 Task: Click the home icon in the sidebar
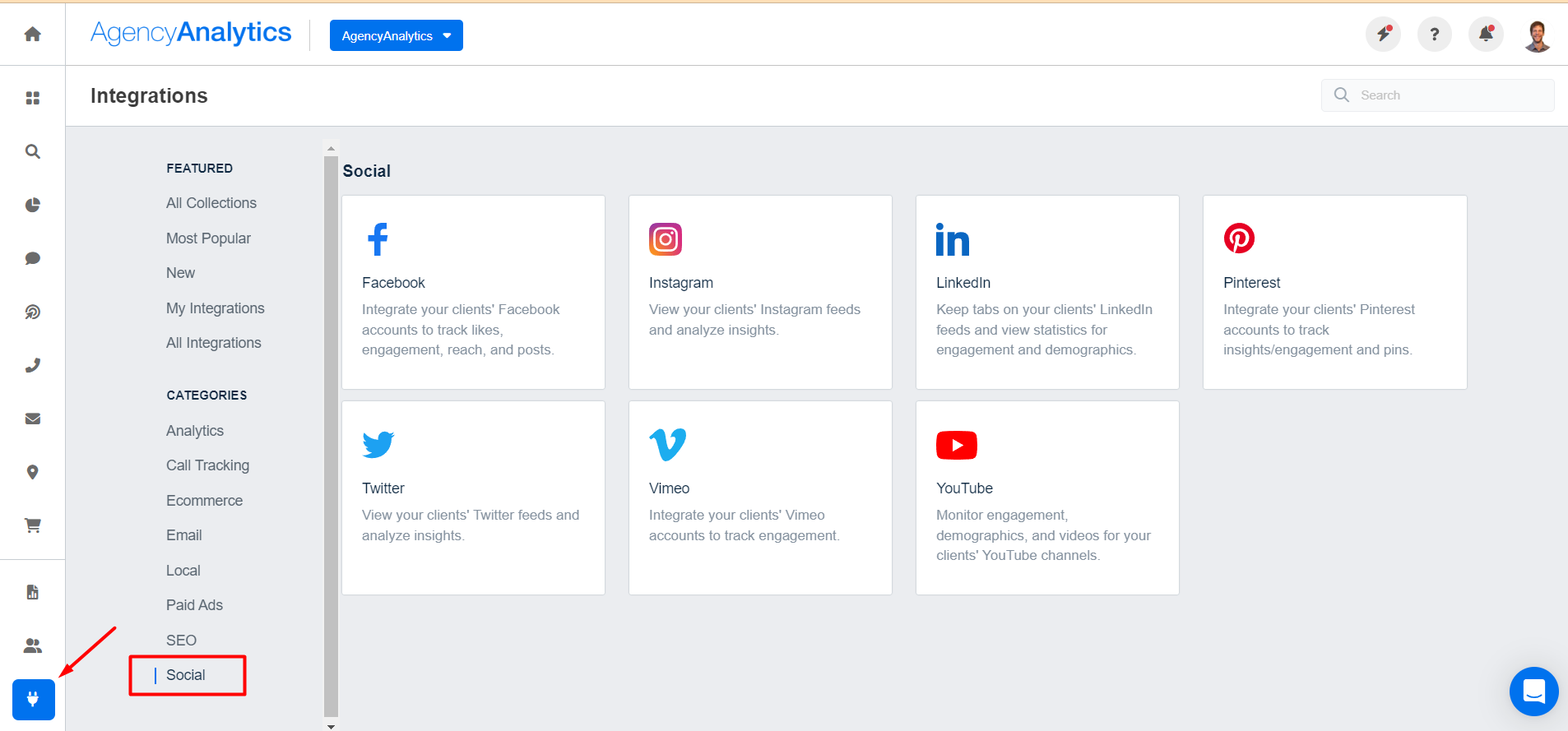coord(33,34)
